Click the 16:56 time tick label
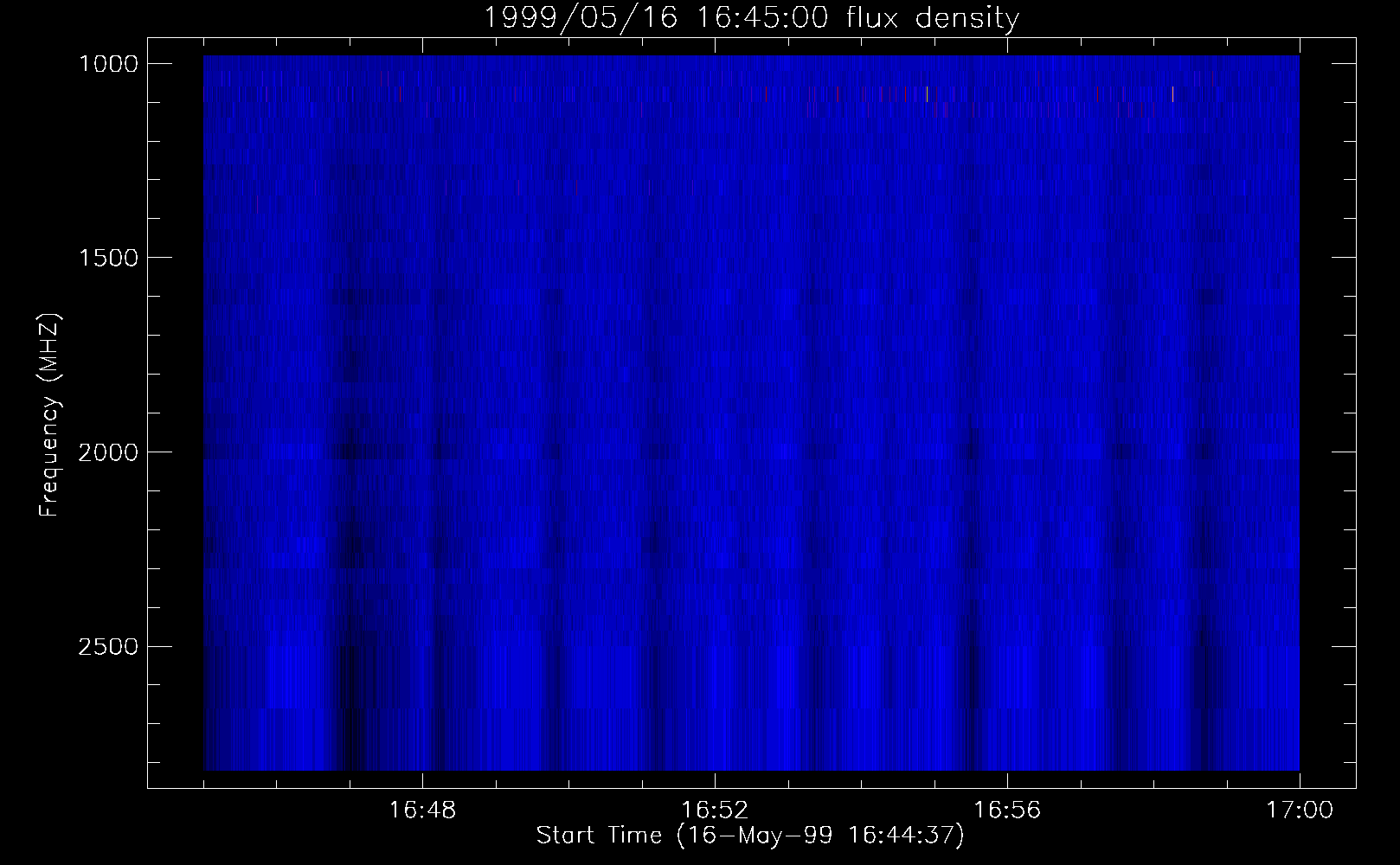The width and height of the screenshot is (1400, 865). (x=1007, y=811)
